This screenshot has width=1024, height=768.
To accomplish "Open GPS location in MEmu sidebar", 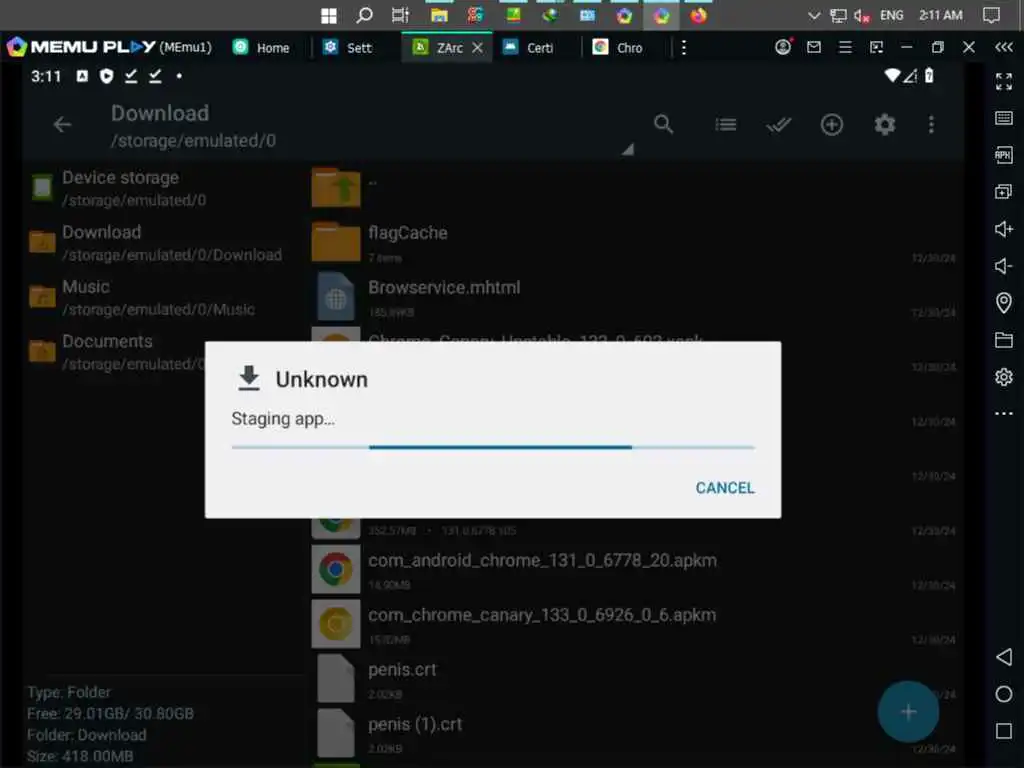I will coord(1004,302).
